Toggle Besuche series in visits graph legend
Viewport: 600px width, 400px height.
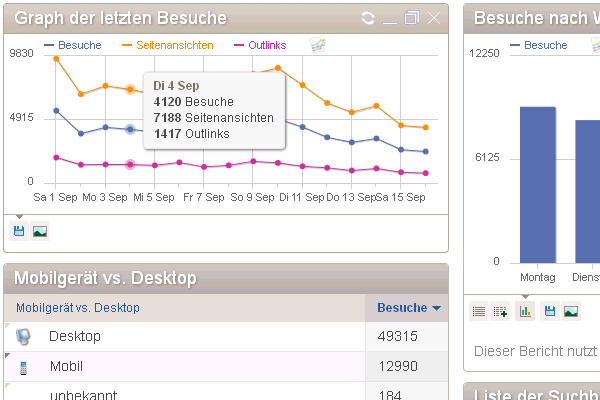(73, 45)
